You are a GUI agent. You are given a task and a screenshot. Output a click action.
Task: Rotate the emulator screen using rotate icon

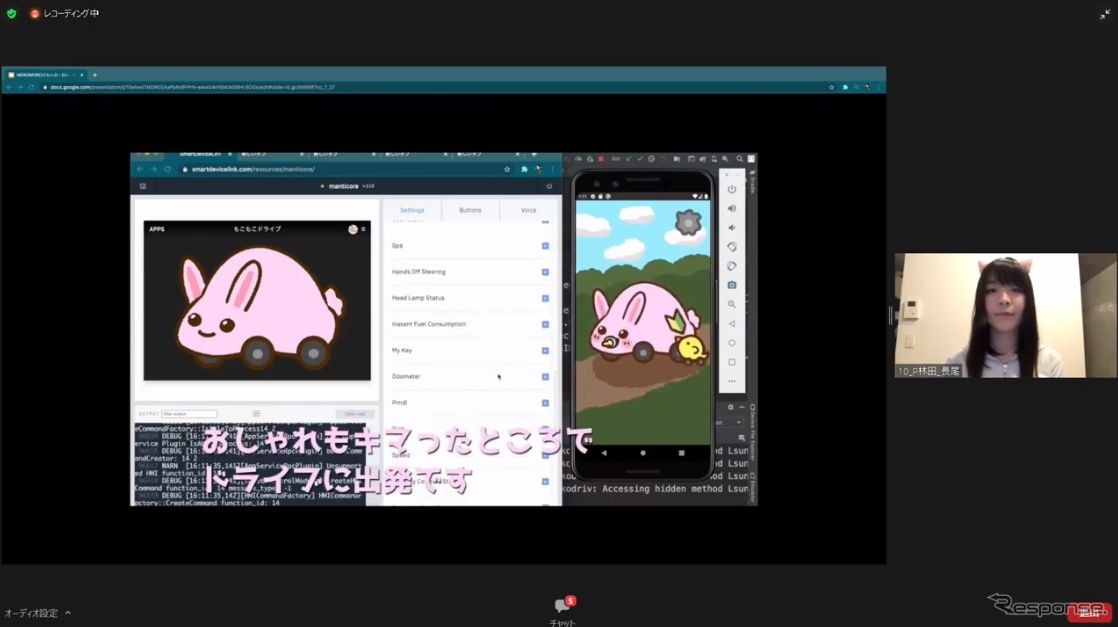click(x=731, y=245)
